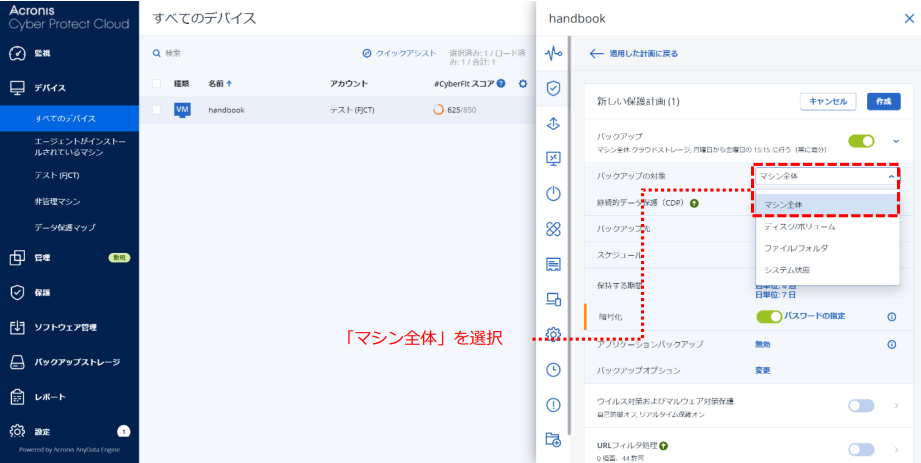Click the キャンセル button
Screen dimensions: 921x463
[828, 101]
